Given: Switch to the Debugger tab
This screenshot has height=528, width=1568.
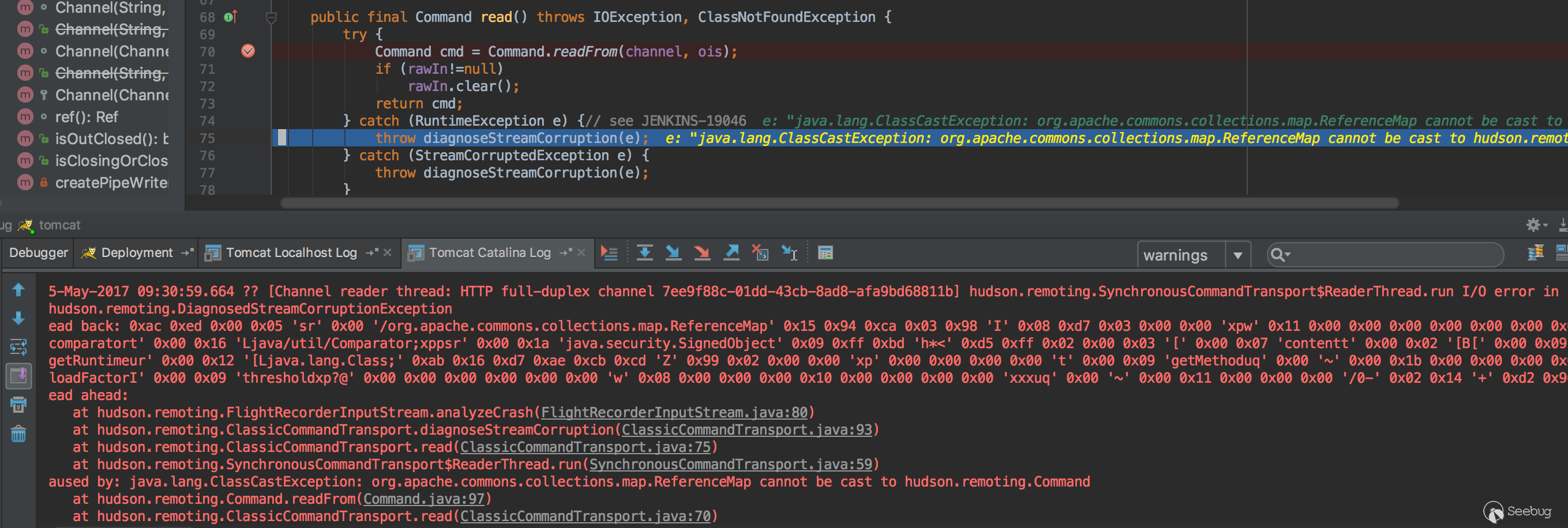Looking at the screenshot, I should coord(38,252).
